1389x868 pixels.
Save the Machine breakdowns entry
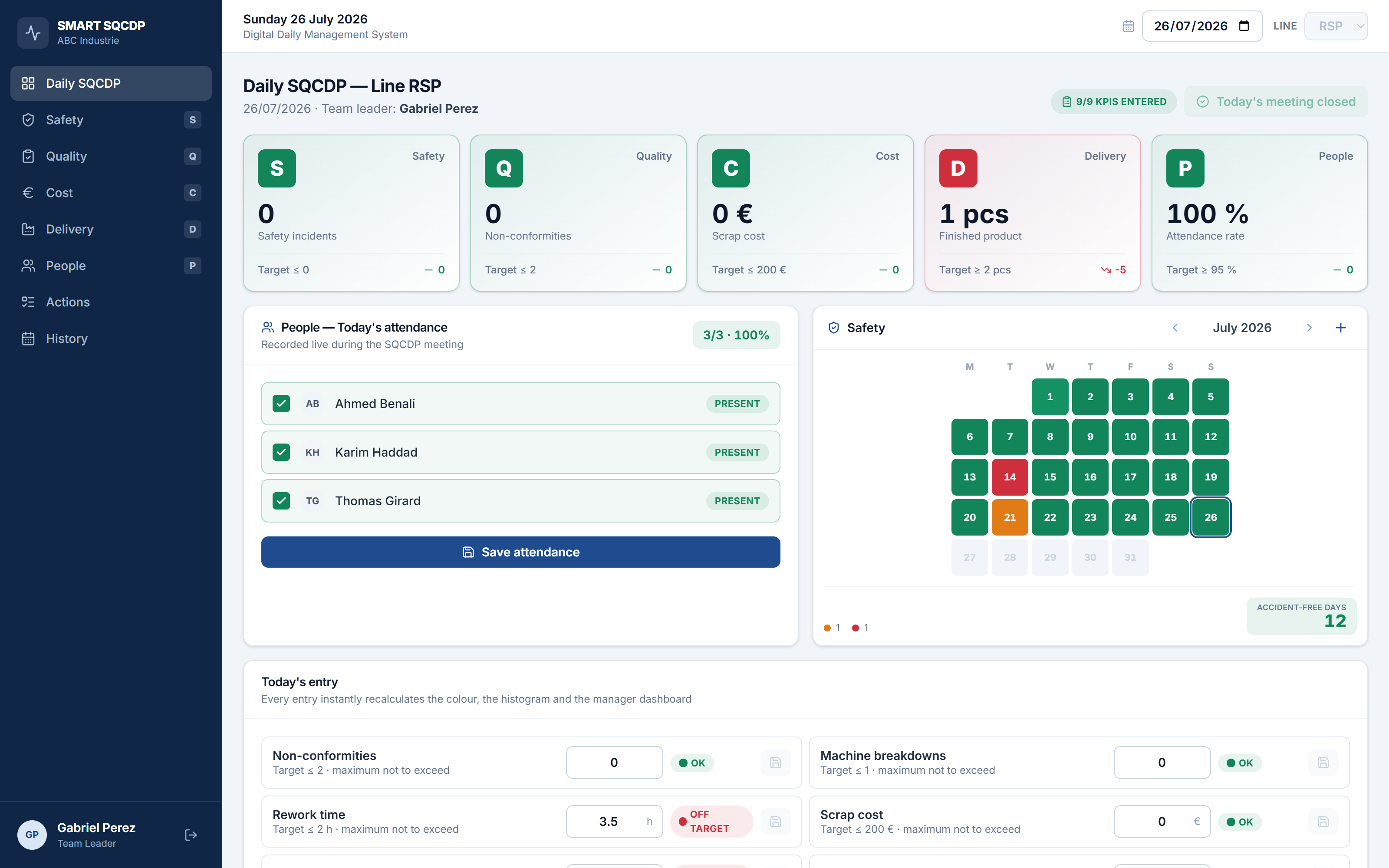(x=1323, y=763)
